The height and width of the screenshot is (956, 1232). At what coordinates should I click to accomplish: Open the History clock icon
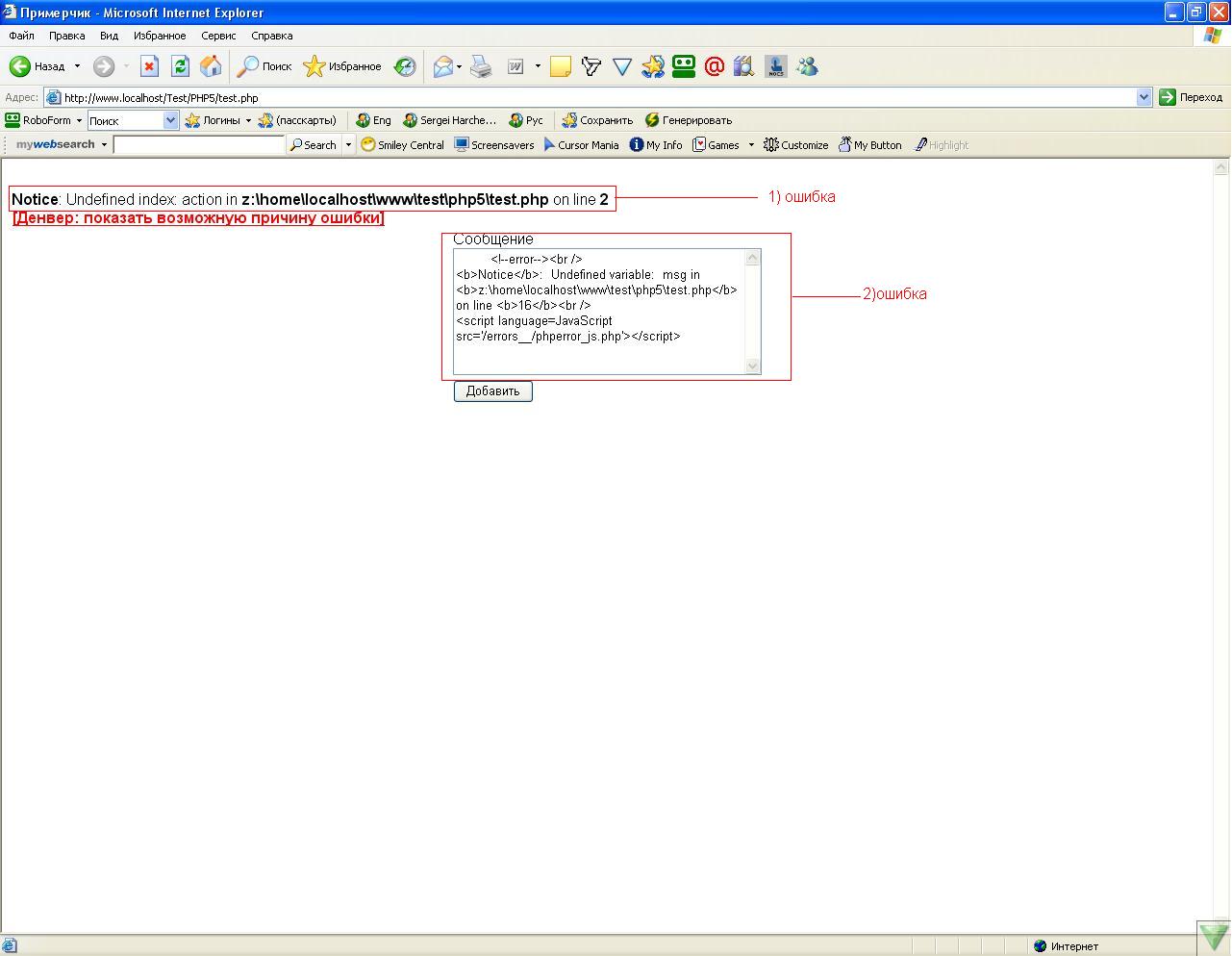click(x=405, y=66)
